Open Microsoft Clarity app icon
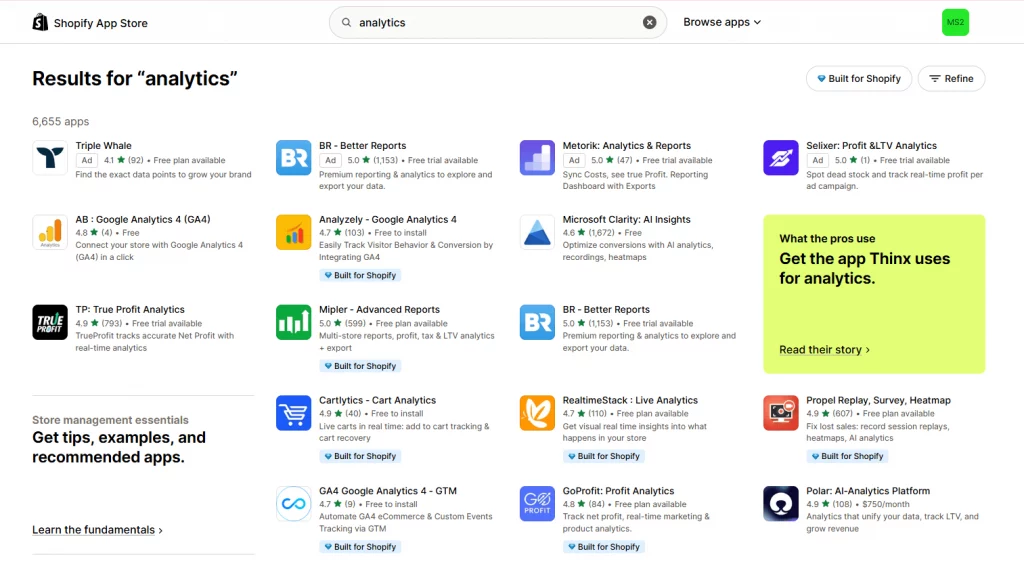 (x=537, y=232)
